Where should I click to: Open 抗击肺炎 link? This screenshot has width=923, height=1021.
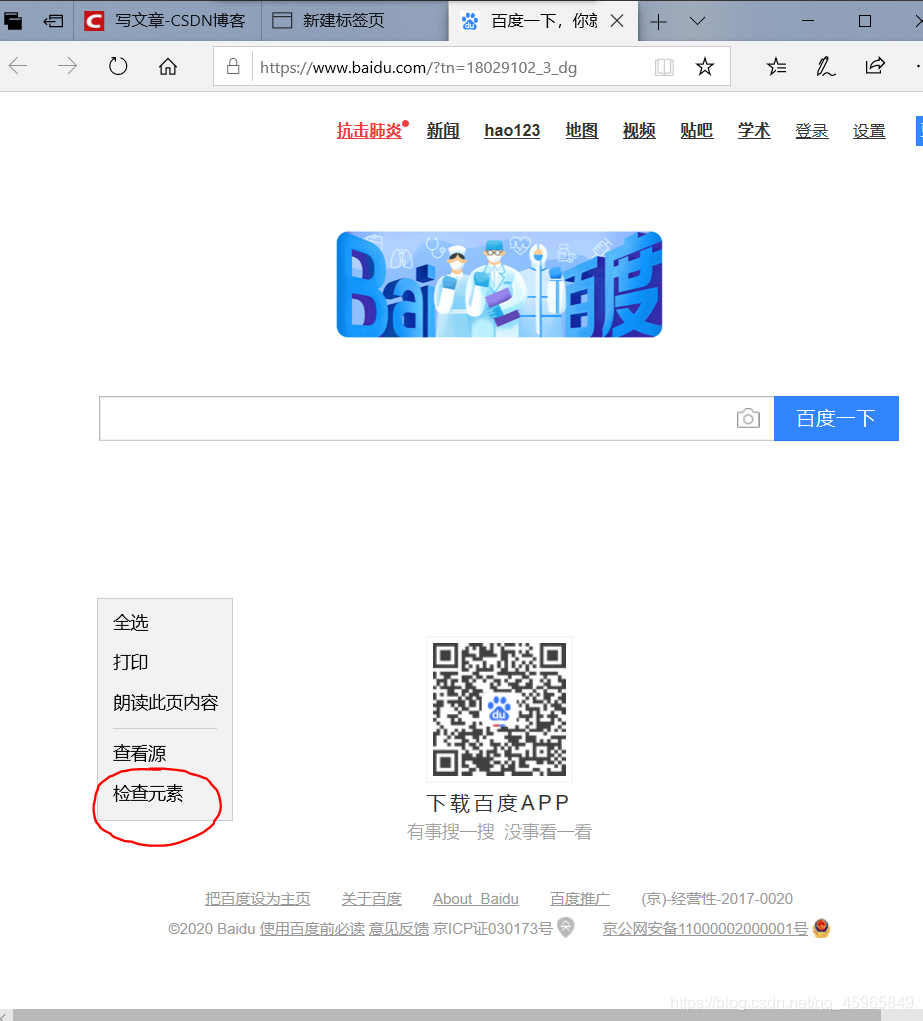point(369,131)
